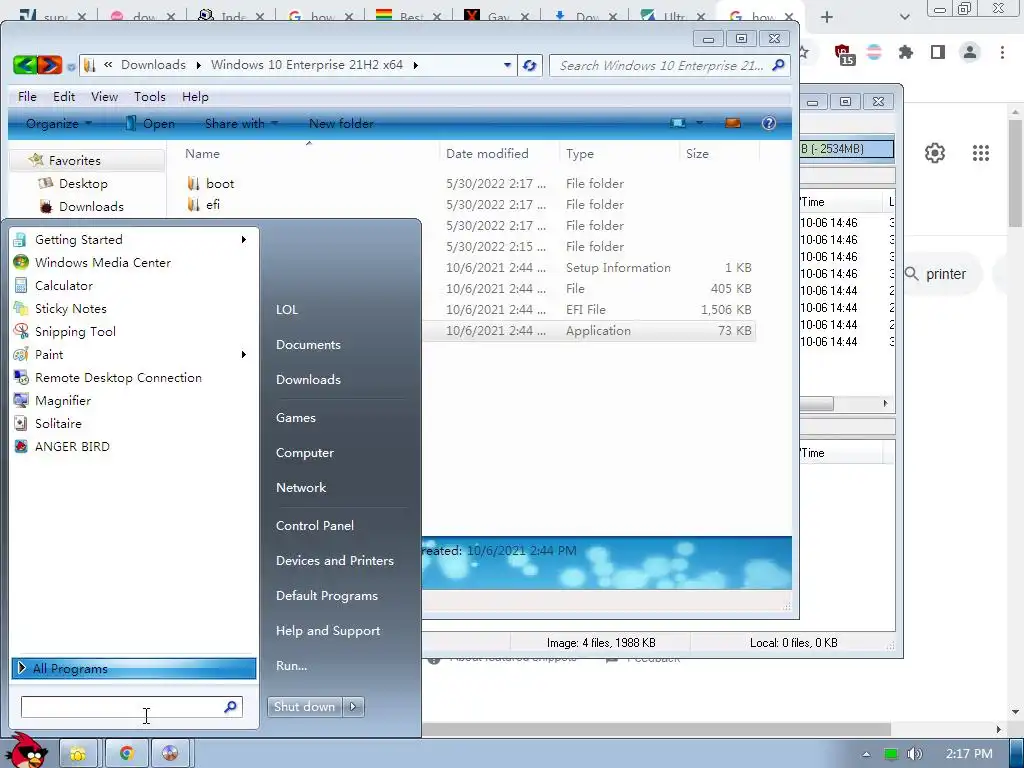Viewport: 1024px width, 768px height.
Task: Click the refresh icon beside address bar
Action: (530, 65)
